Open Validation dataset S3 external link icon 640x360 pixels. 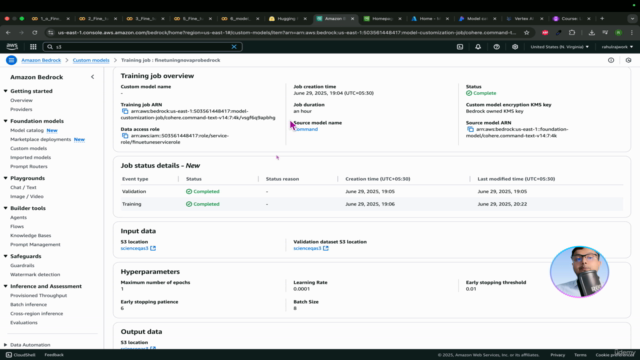point(326,248)
